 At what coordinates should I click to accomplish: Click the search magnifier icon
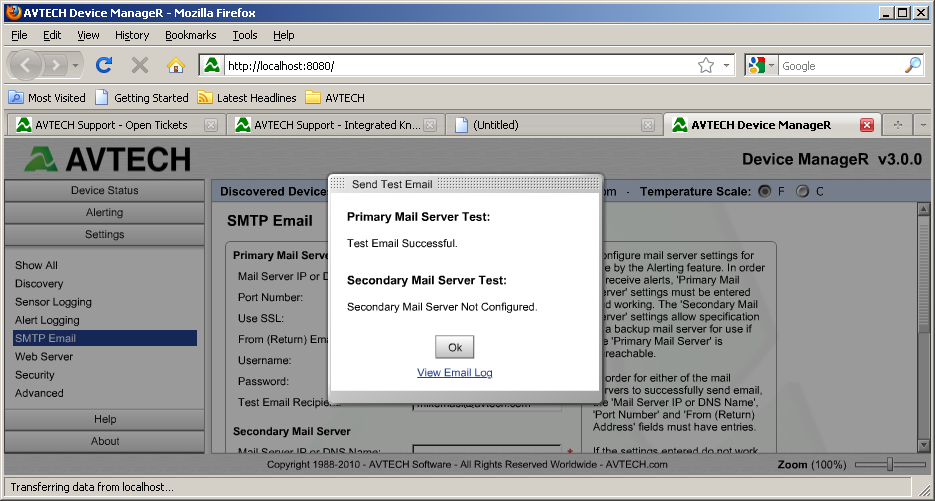[913, 65]
